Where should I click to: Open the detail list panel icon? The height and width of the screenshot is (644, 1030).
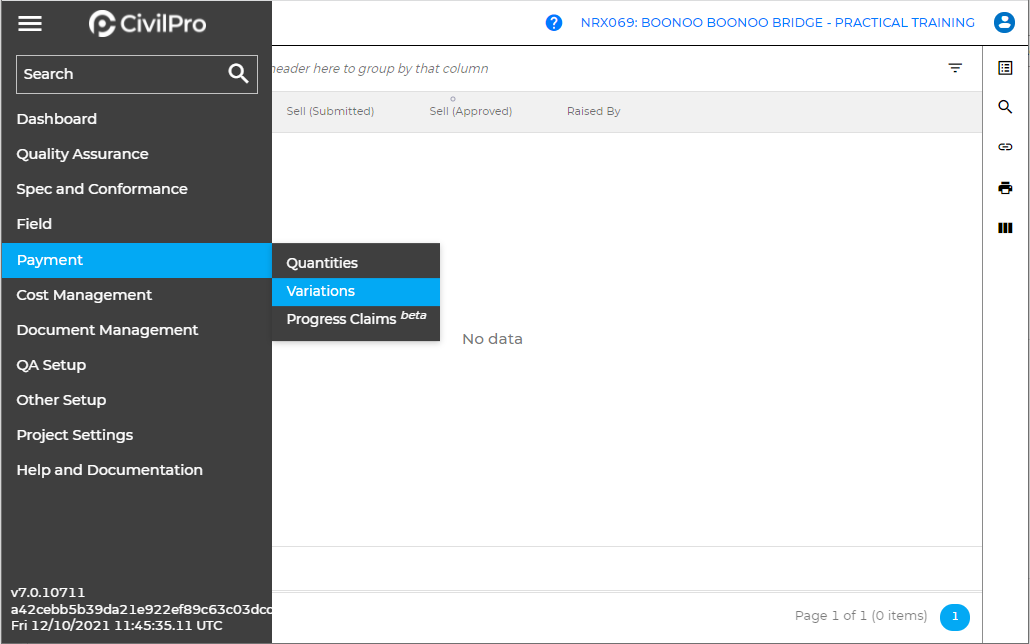click(1005, 68)
